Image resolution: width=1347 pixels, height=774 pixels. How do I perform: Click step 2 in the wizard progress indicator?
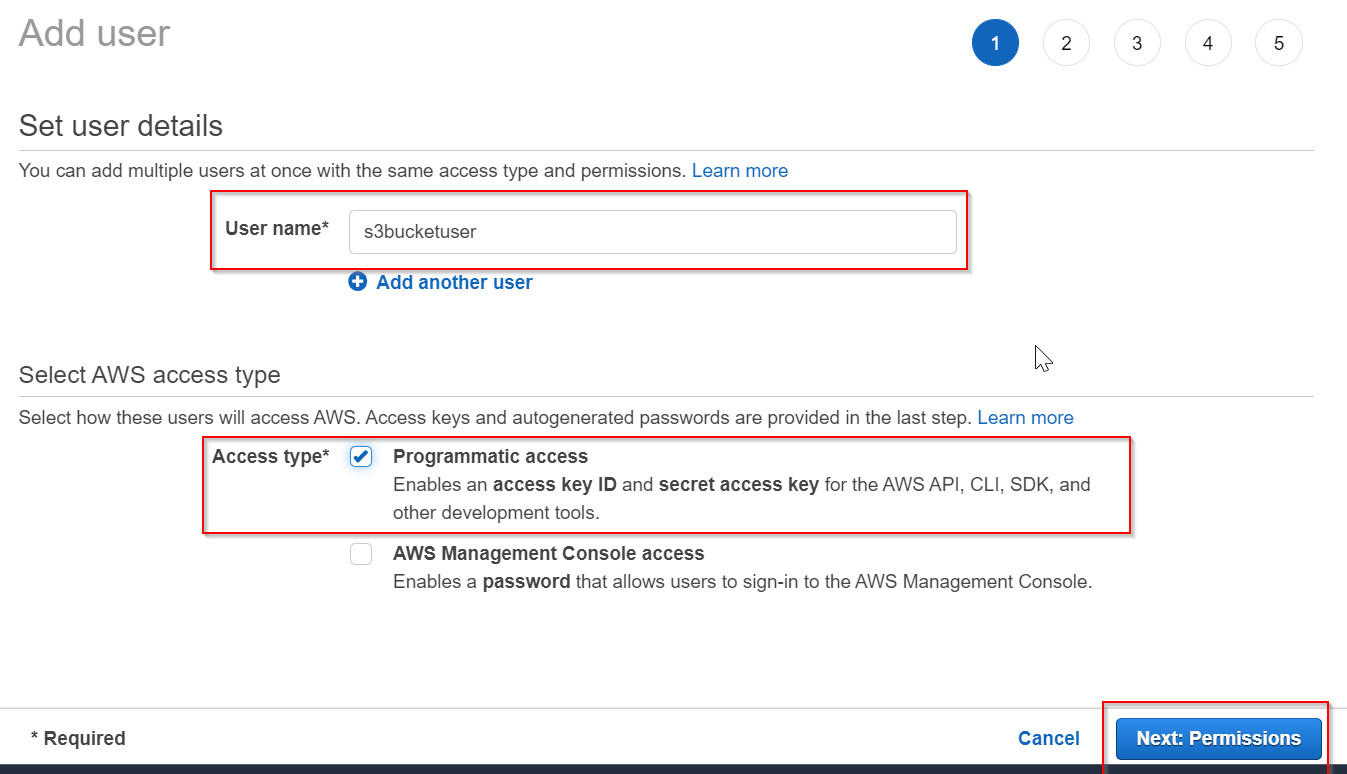1066,42
